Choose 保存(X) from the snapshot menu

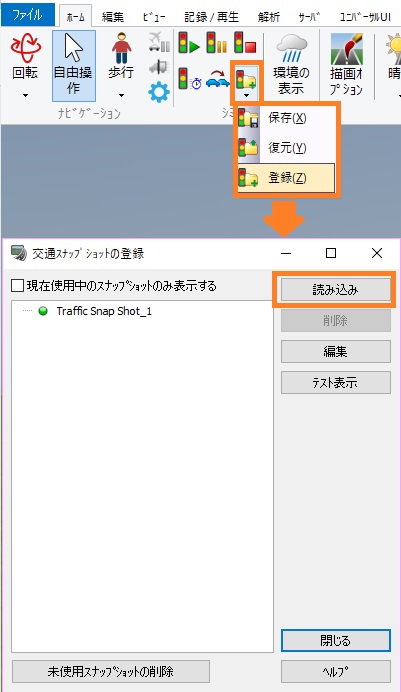[286, 118]
